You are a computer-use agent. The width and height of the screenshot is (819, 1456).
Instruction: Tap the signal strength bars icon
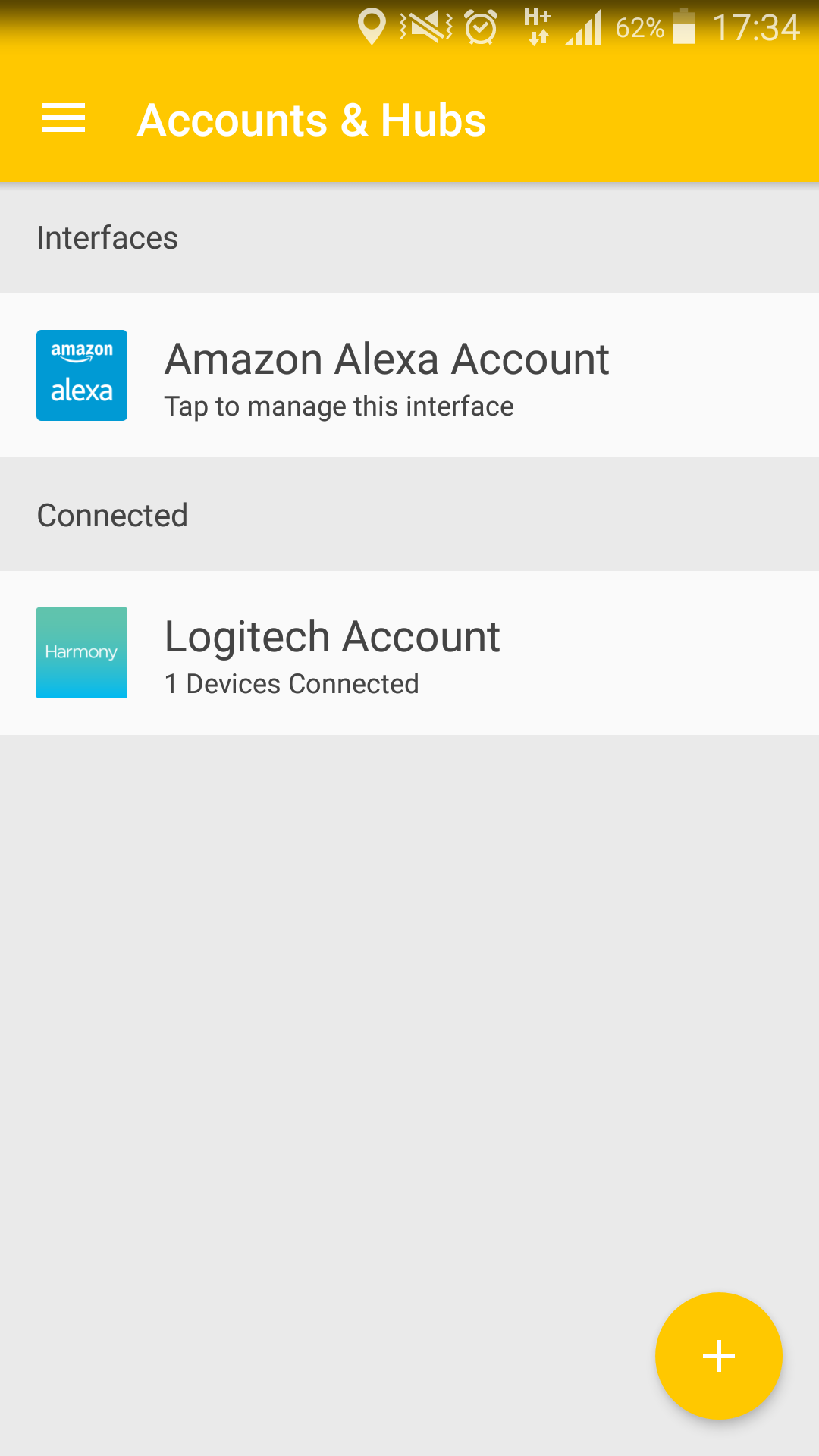click(584, 28)
